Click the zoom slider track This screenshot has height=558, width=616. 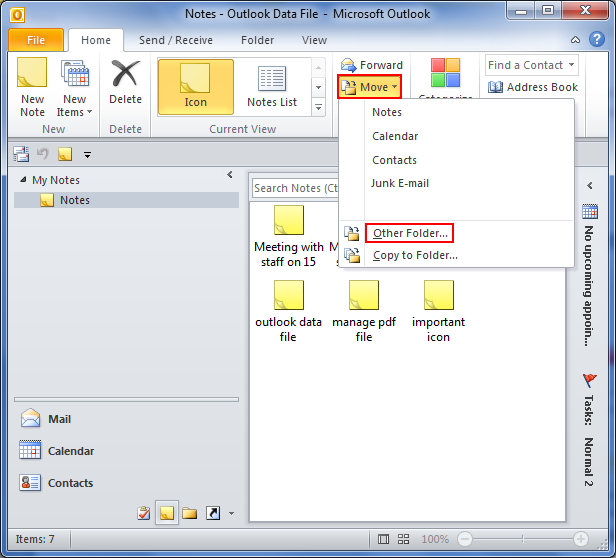(522, 539)
